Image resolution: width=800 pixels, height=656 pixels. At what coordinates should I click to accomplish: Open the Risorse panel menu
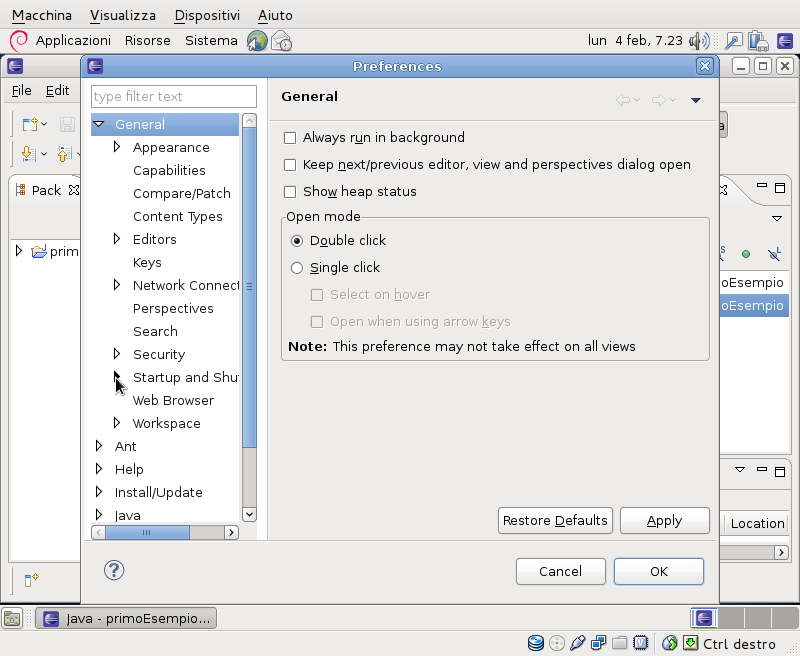click(148, 41)
